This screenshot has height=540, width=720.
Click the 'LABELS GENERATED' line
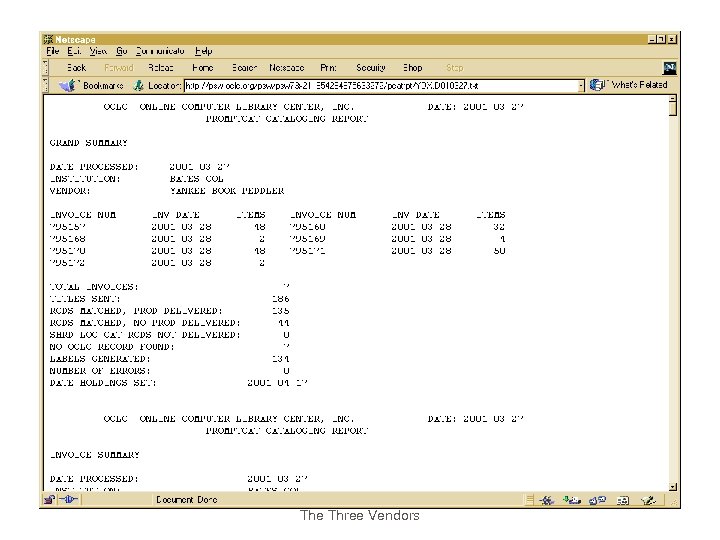(169, 359)
